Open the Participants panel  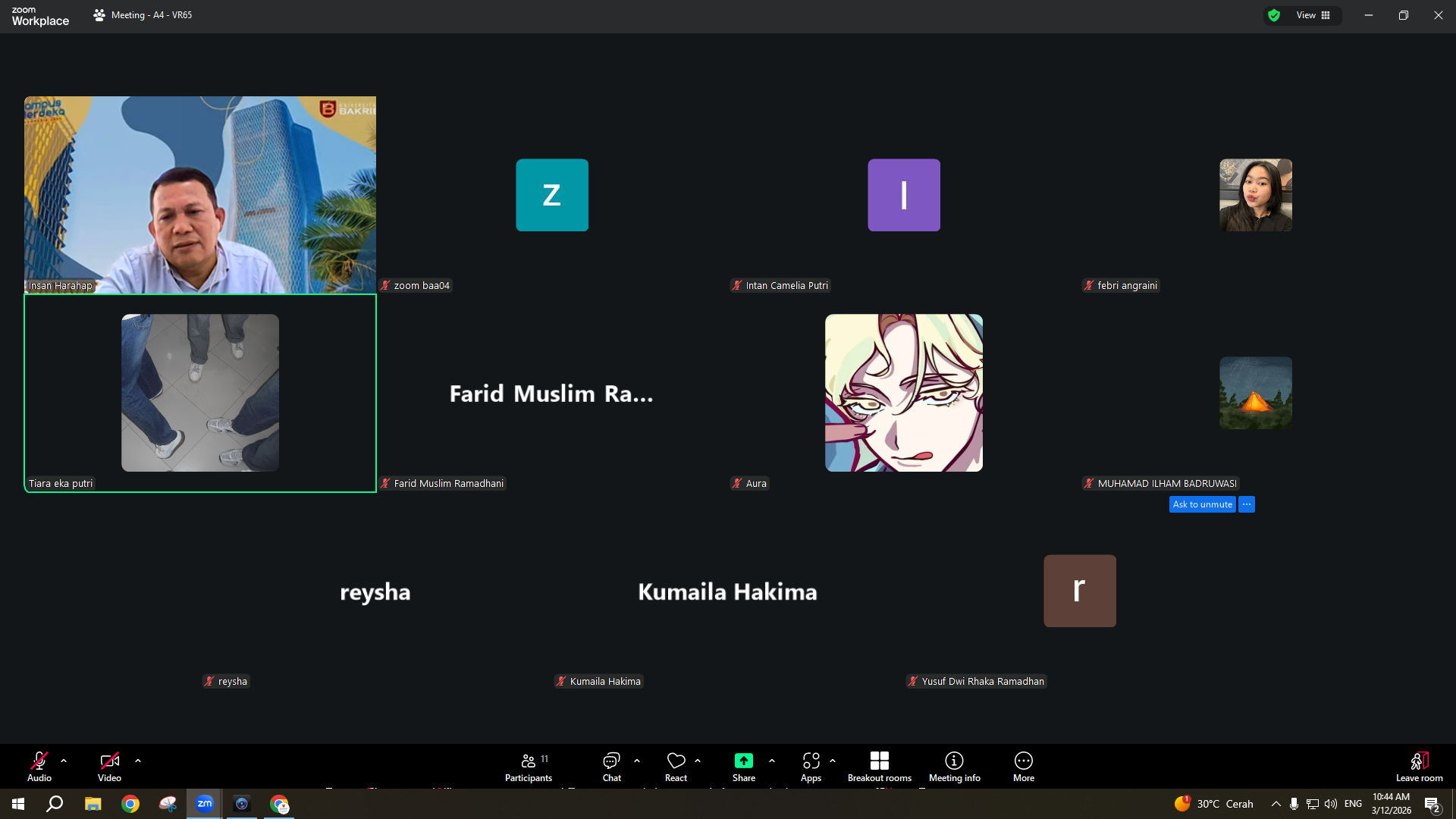[x=529, y=766]
